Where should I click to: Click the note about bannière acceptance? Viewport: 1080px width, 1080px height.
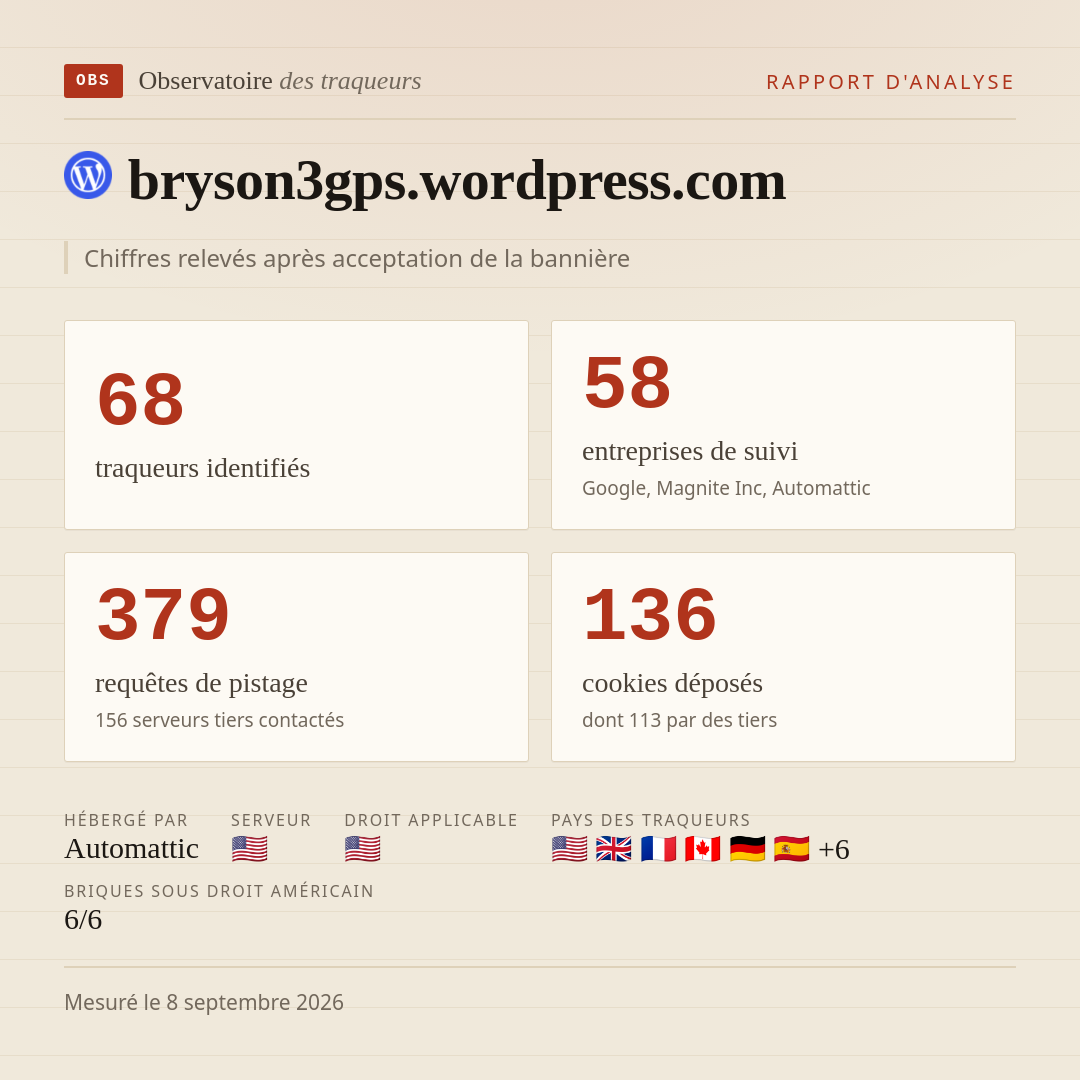tap(357, 258)
